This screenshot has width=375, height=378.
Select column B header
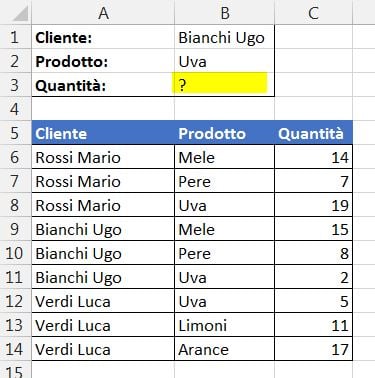pos(224,13)
